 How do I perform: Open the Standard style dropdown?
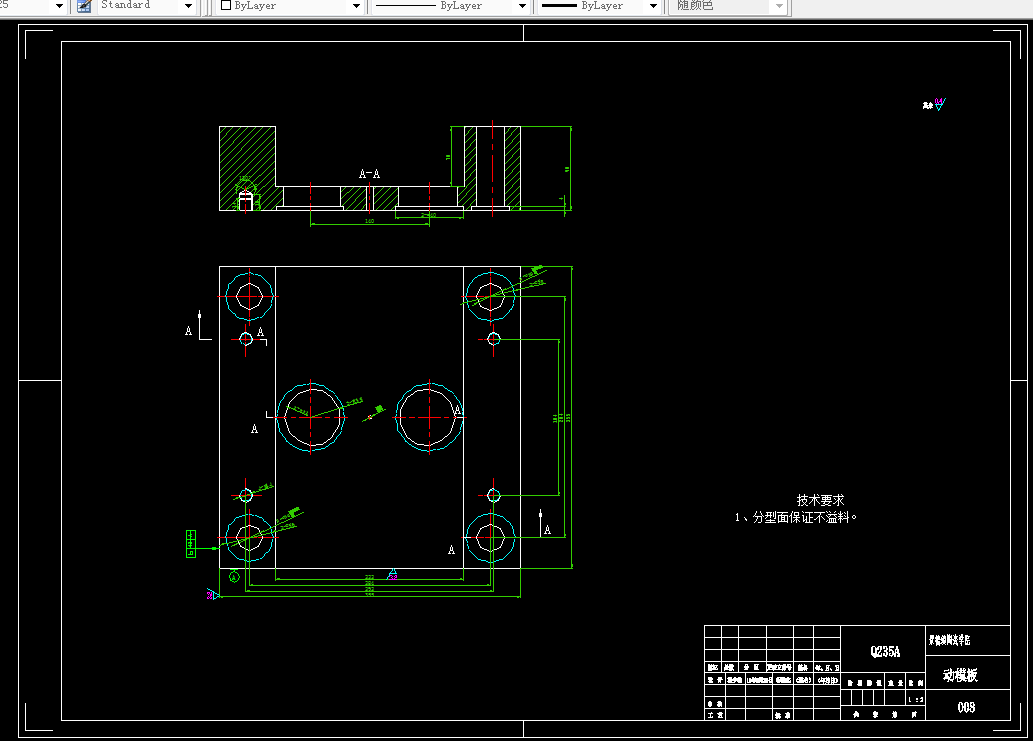pos(188,6)
